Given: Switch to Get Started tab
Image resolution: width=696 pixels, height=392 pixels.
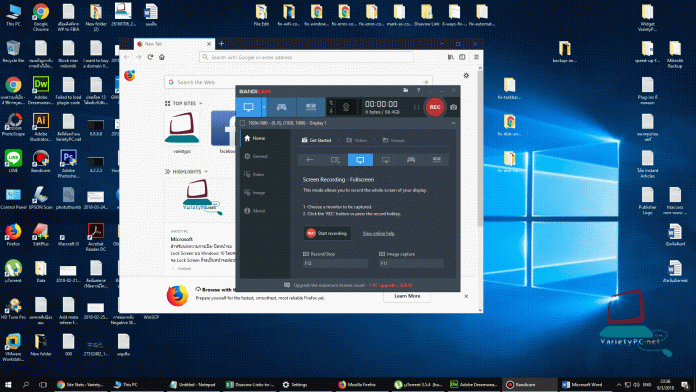Looking at the screenshot, I should (x=316, y=140).
